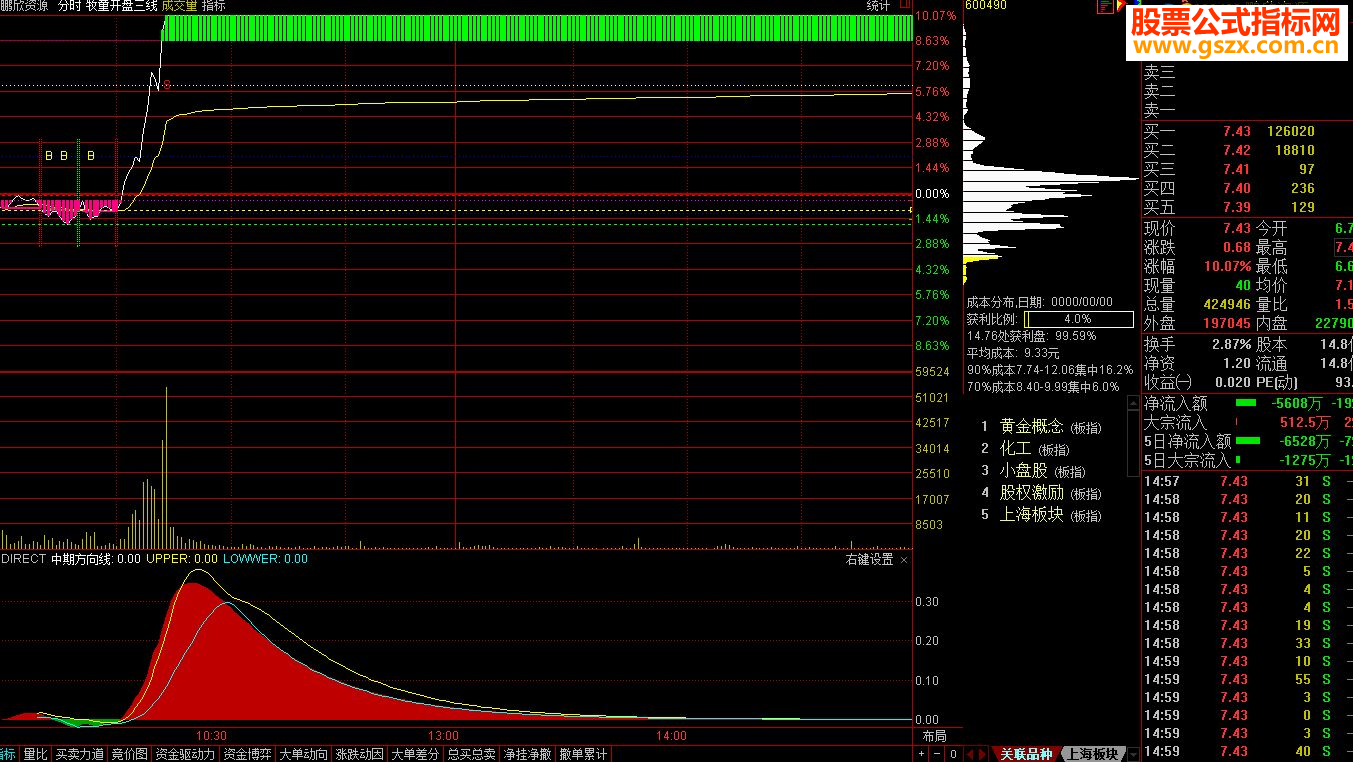The image size is (1353, 762).
Task: Open the 撤单累计 indicator tab
Action: [583, 754]
